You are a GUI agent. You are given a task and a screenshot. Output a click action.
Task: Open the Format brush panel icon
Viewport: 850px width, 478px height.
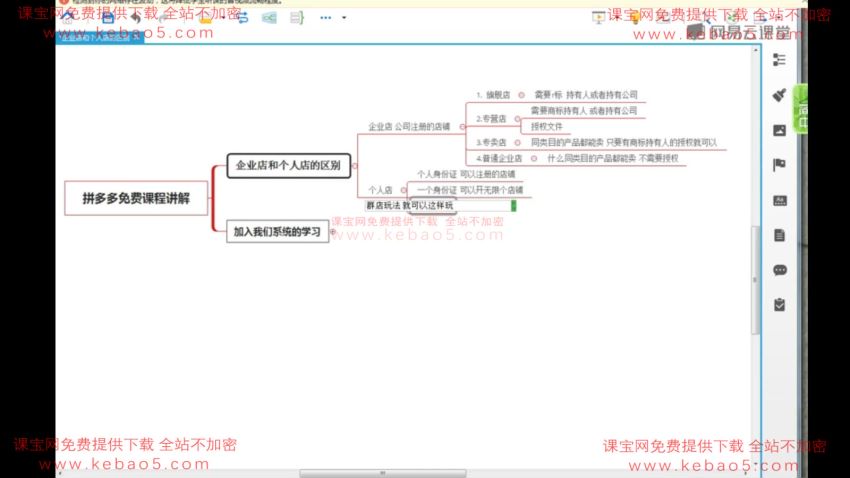coord(779,95)
